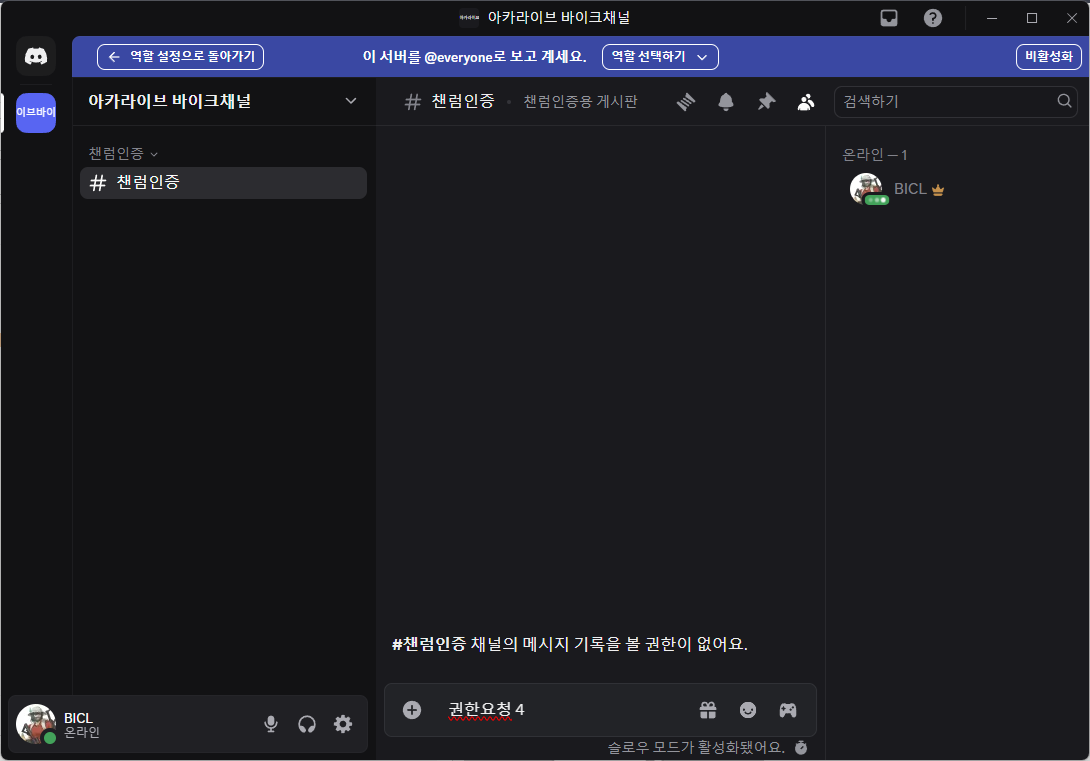This screenshot has height=761, width=1090.
Task: Click the slow mode indicator icon
Action: click(801, 747)
